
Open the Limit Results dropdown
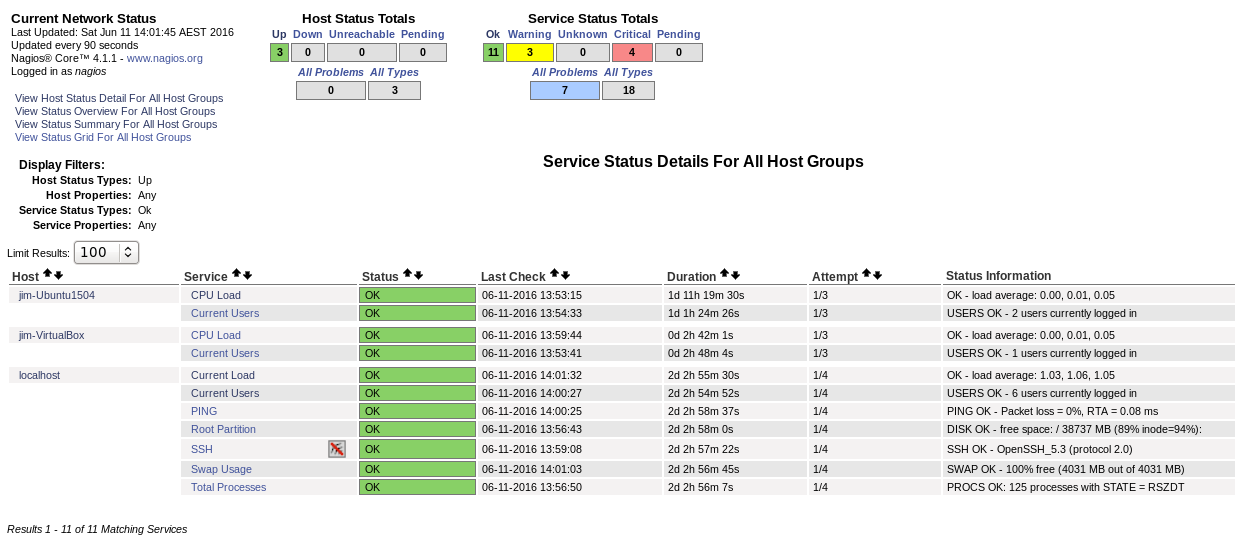[106, 252]
